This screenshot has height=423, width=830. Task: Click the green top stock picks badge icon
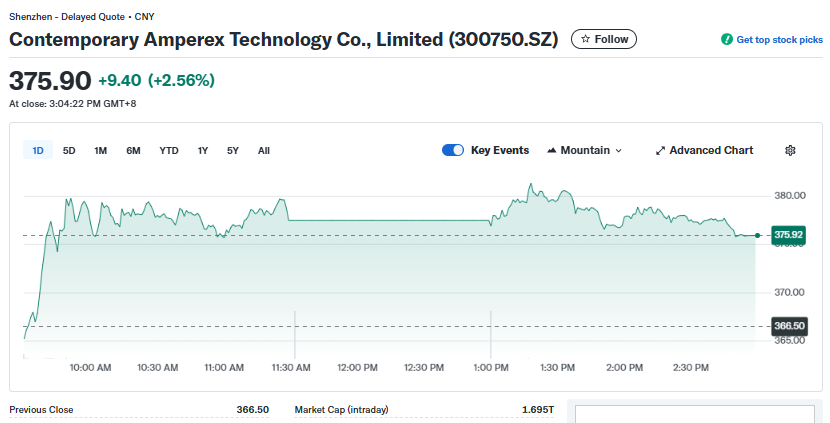727,40
